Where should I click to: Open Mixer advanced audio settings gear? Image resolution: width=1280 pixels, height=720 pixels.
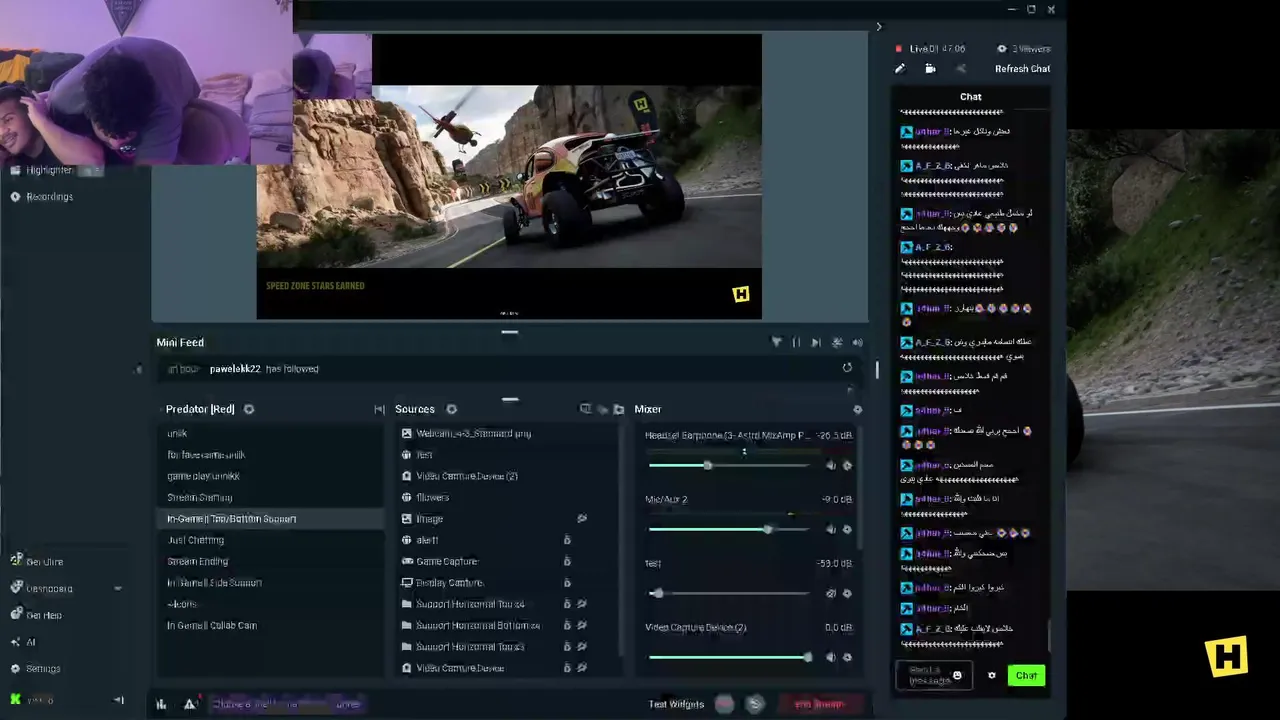point(857,409)
